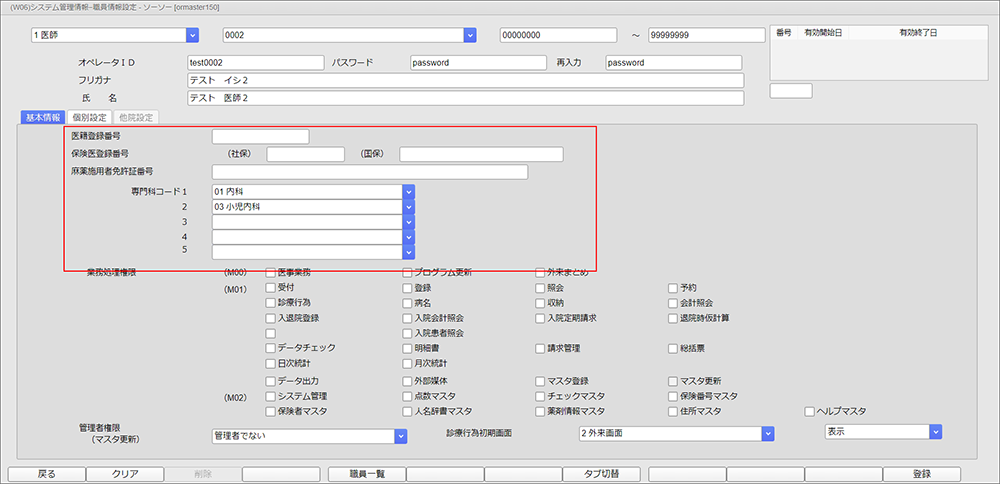Check the 住所マスタ checkbox

(x=673, y=412)
